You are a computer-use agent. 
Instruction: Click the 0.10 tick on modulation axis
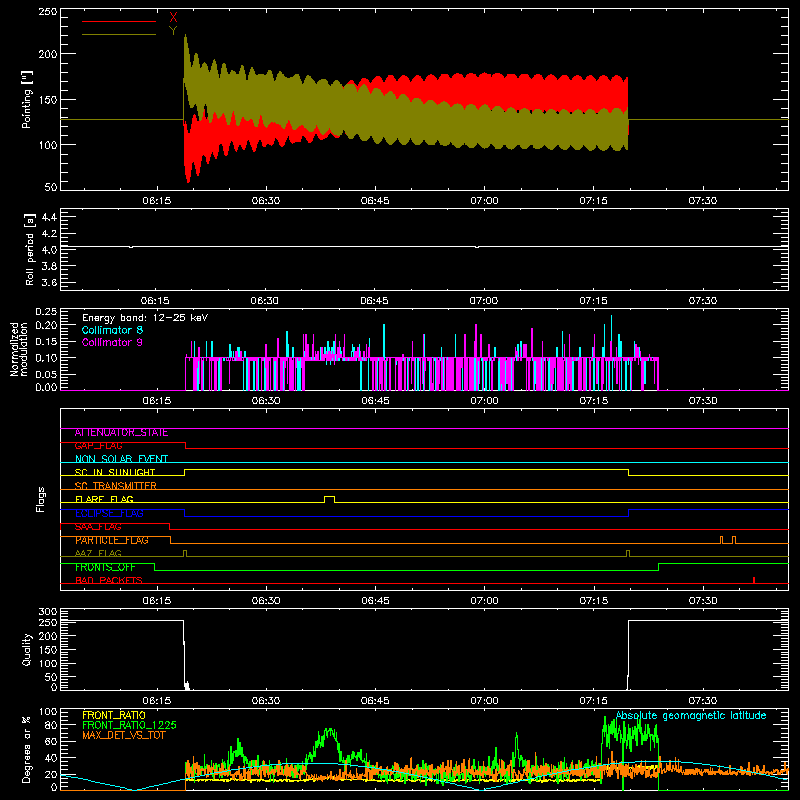(46, 358)
